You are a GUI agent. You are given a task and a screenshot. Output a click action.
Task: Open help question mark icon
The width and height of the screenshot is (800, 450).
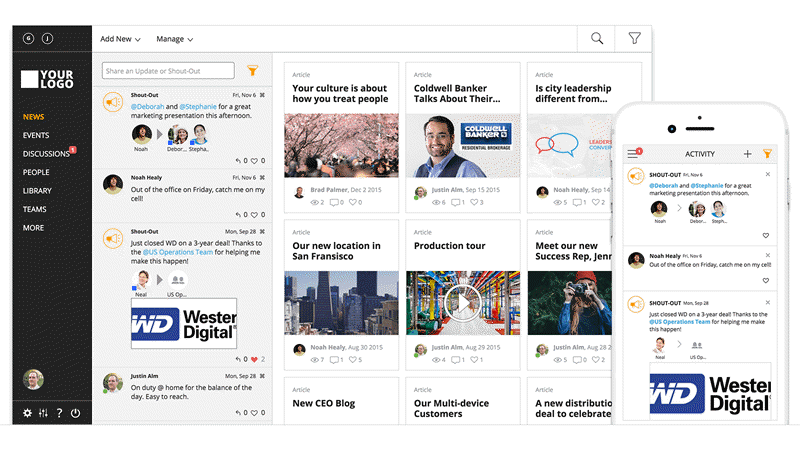coord(59,413)
